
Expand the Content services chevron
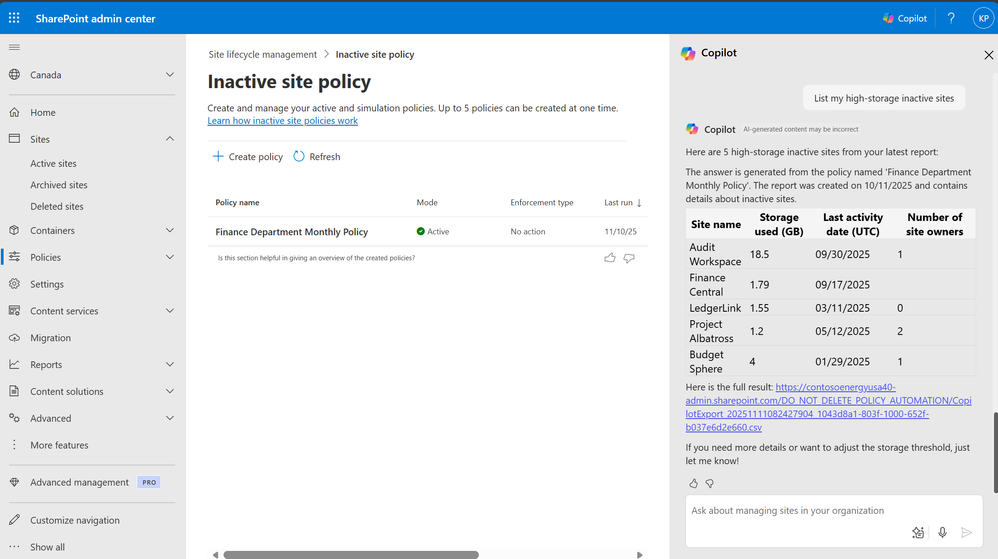pyautogui.click(x=170, y=311)
